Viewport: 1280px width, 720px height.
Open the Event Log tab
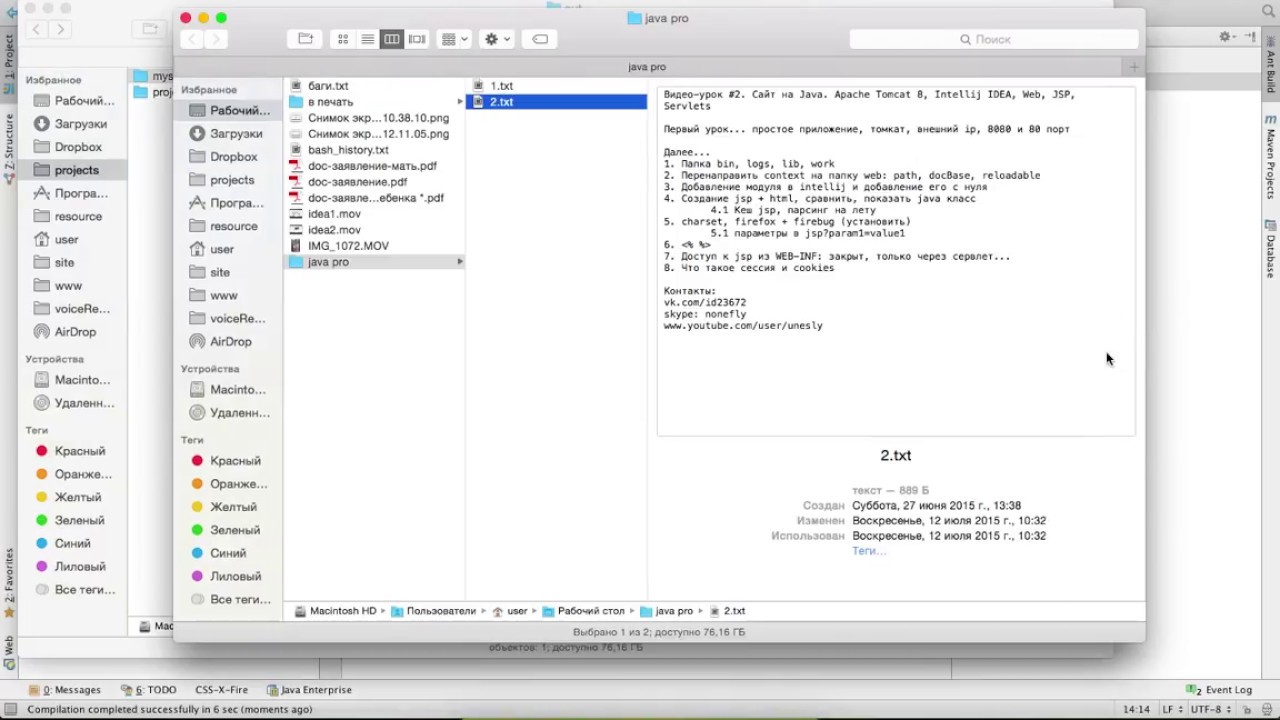pyautogui.click(x=1220, y=690)
